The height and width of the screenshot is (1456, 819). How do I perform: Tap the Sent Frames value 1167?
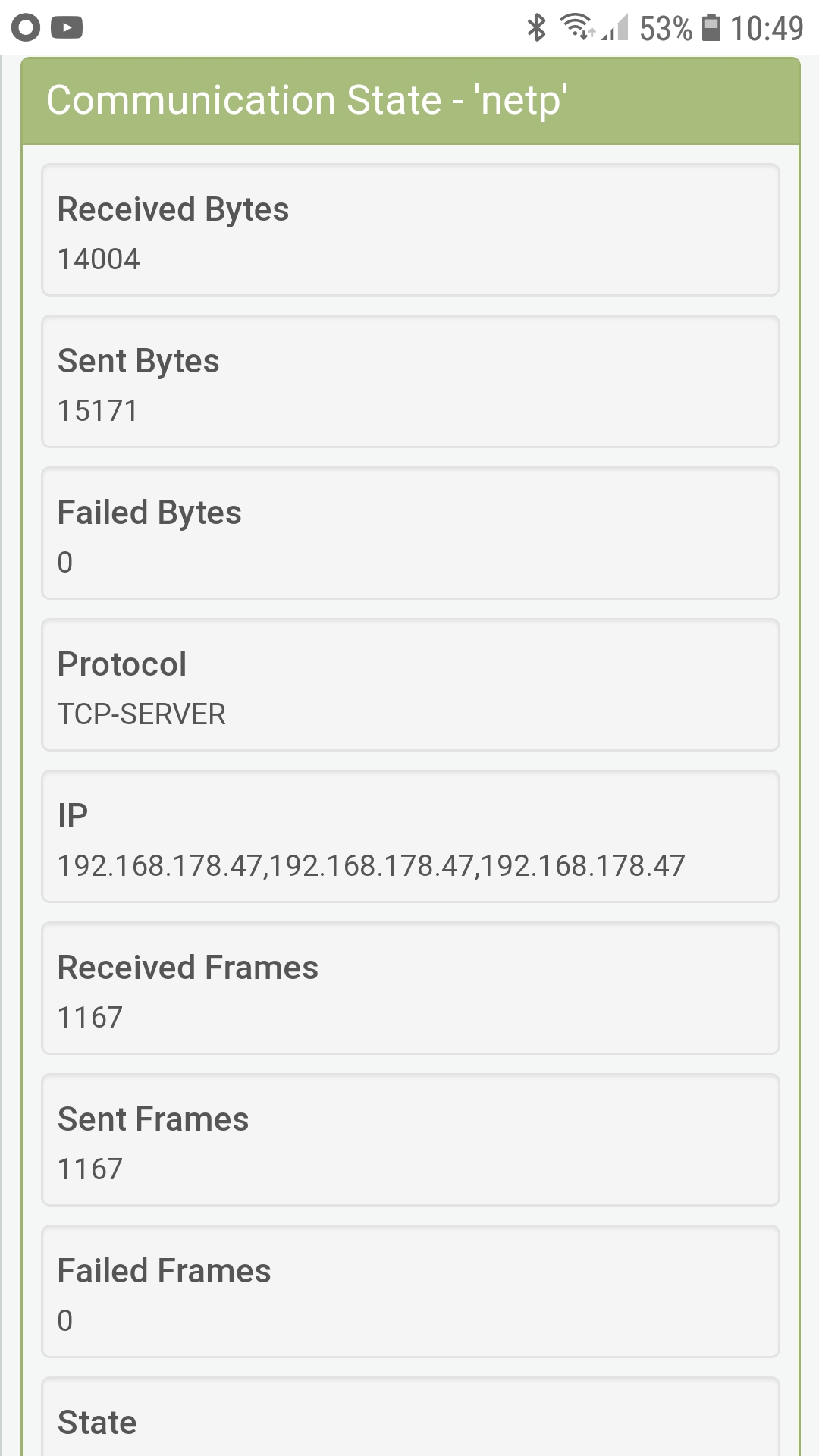coord(90,1169)
